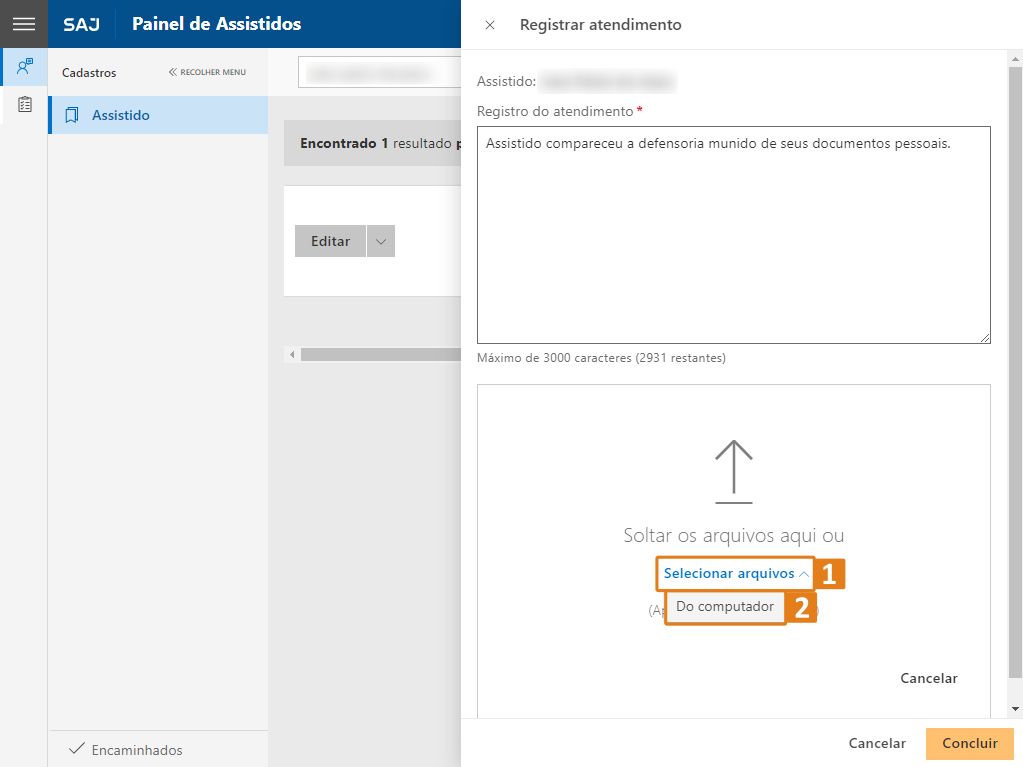Collapse menu with Recolher Menu
This screenshot has width=1023, height=767.
tap(207, 72)
